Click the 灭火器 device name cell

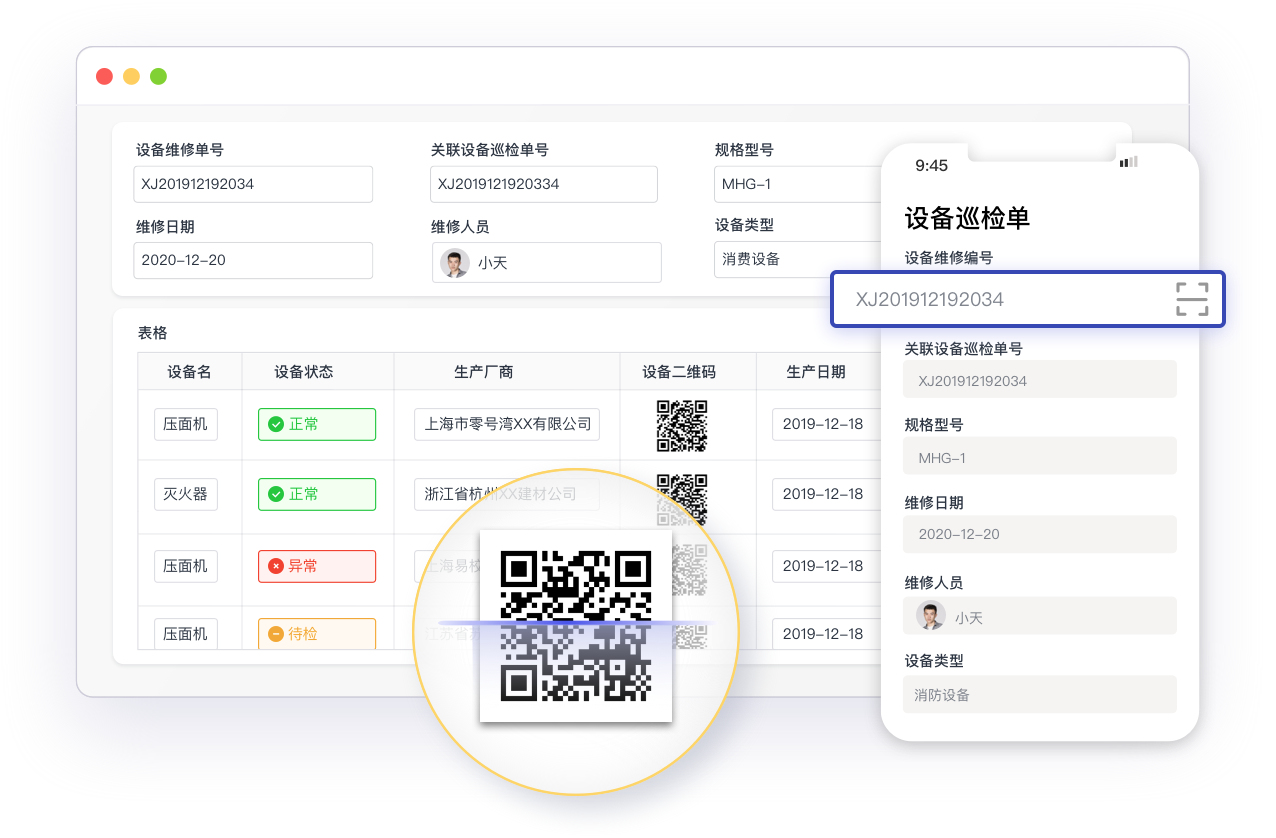coord(186,494)
